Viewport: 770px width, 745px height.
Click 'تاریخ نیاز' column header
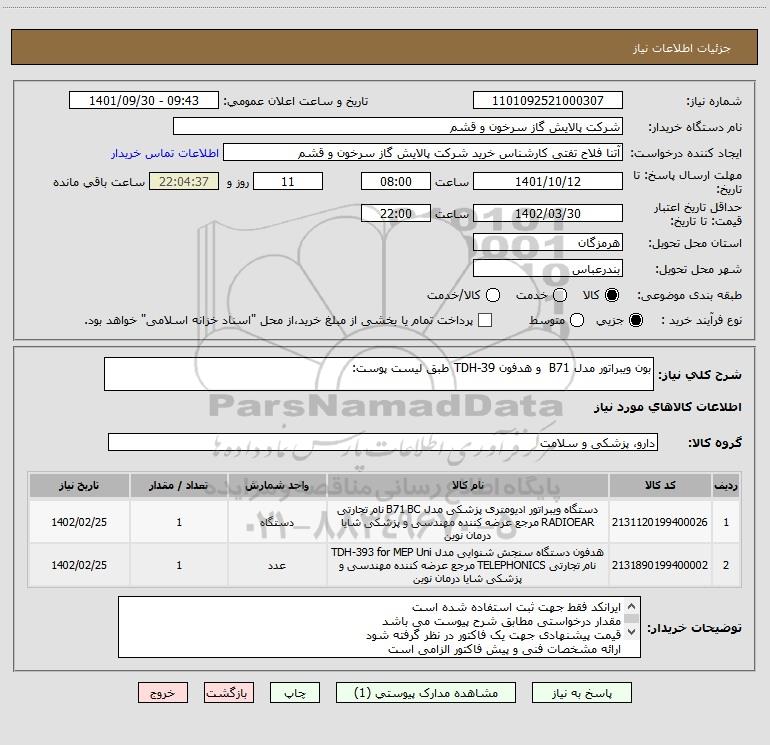(79, 485)
